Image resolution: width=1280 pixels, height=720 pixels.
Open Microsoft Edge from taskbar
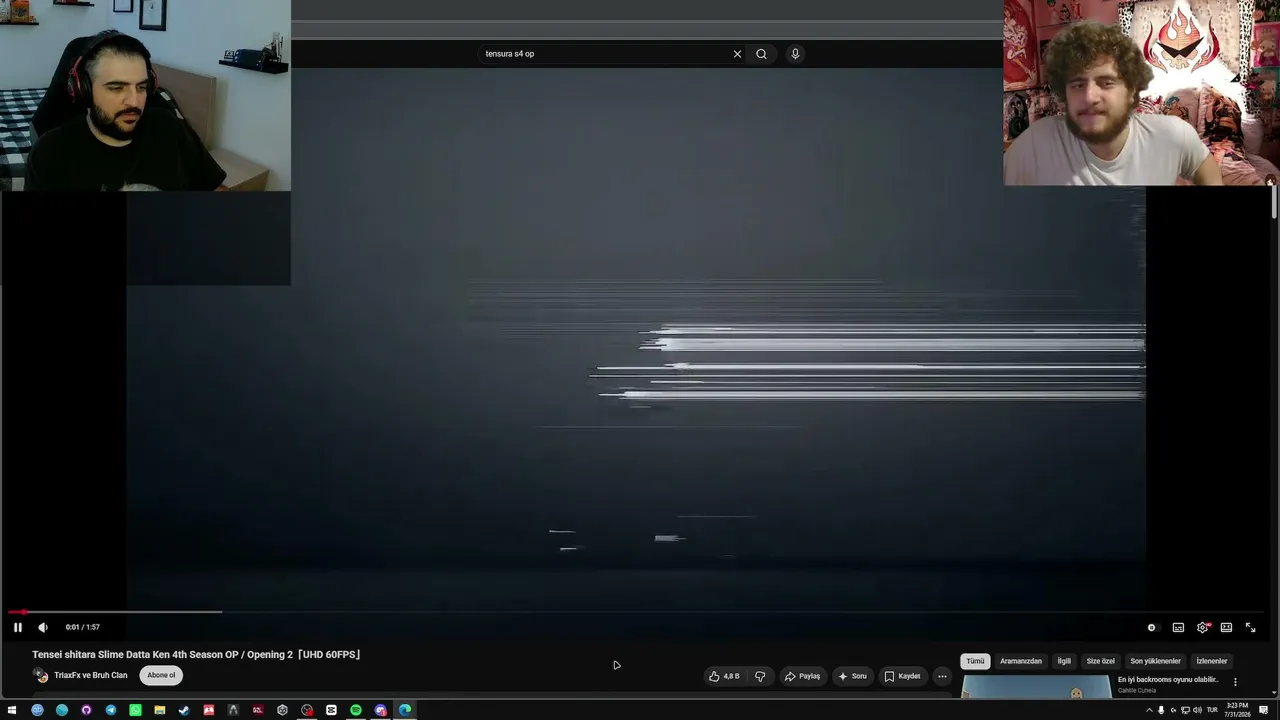[x=405, y=710]
